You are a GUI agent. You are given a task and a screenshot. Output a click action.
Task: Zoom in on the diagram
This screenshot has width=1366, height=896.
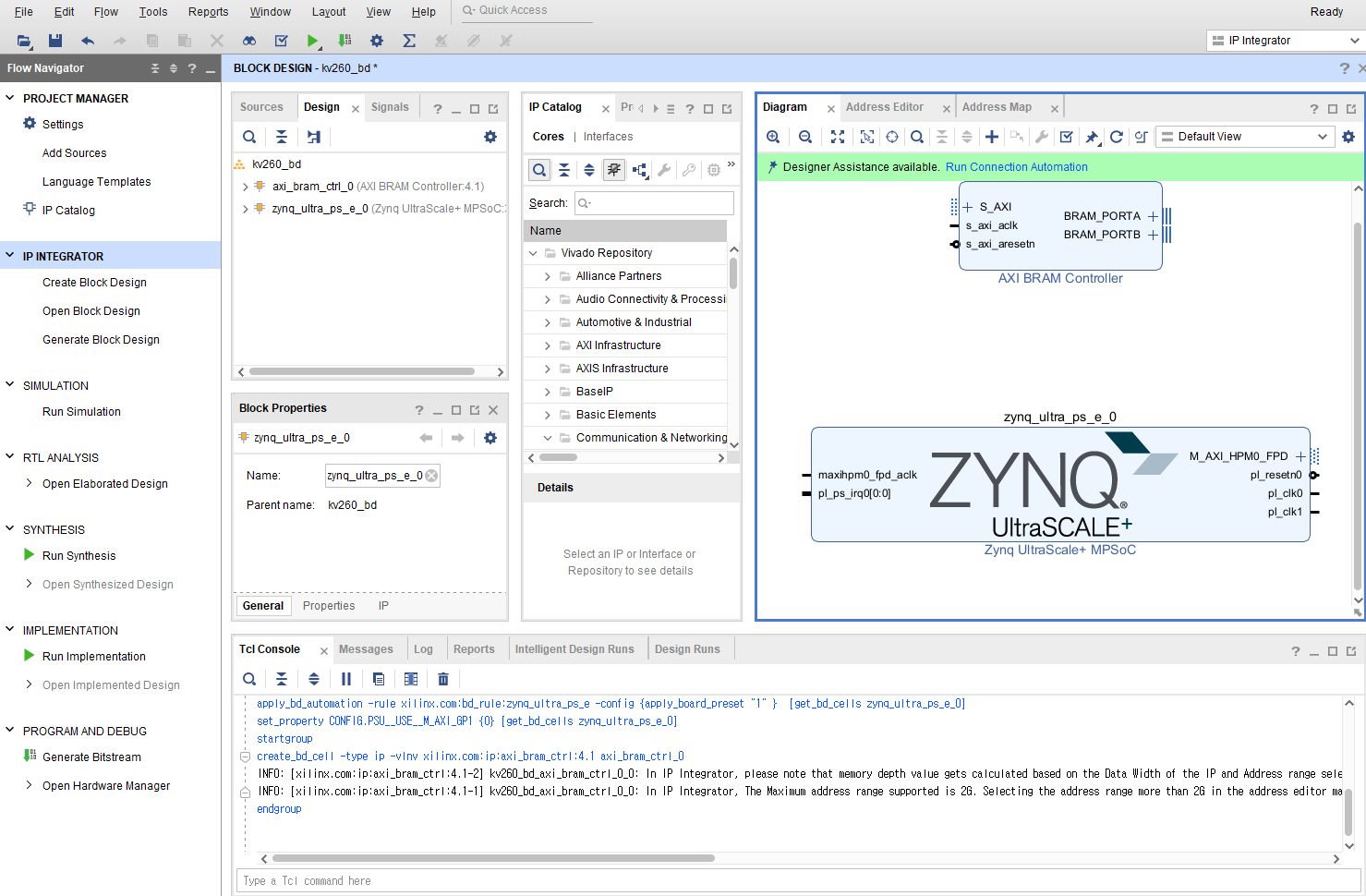tap(774, 137)
